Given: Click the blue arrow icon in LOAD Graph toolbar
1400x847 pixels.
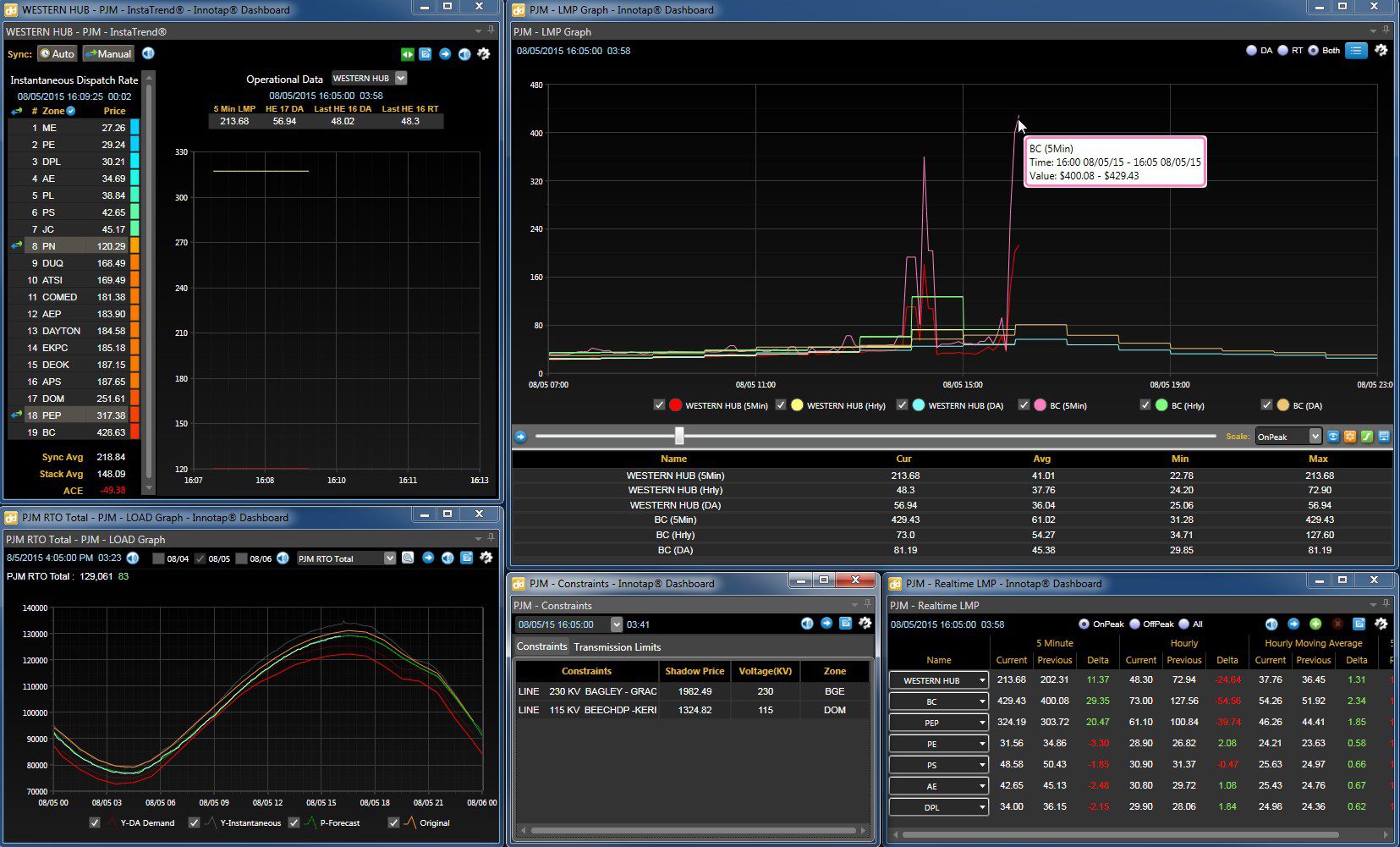Looking at the screenshot, I should tap(428, 558).
